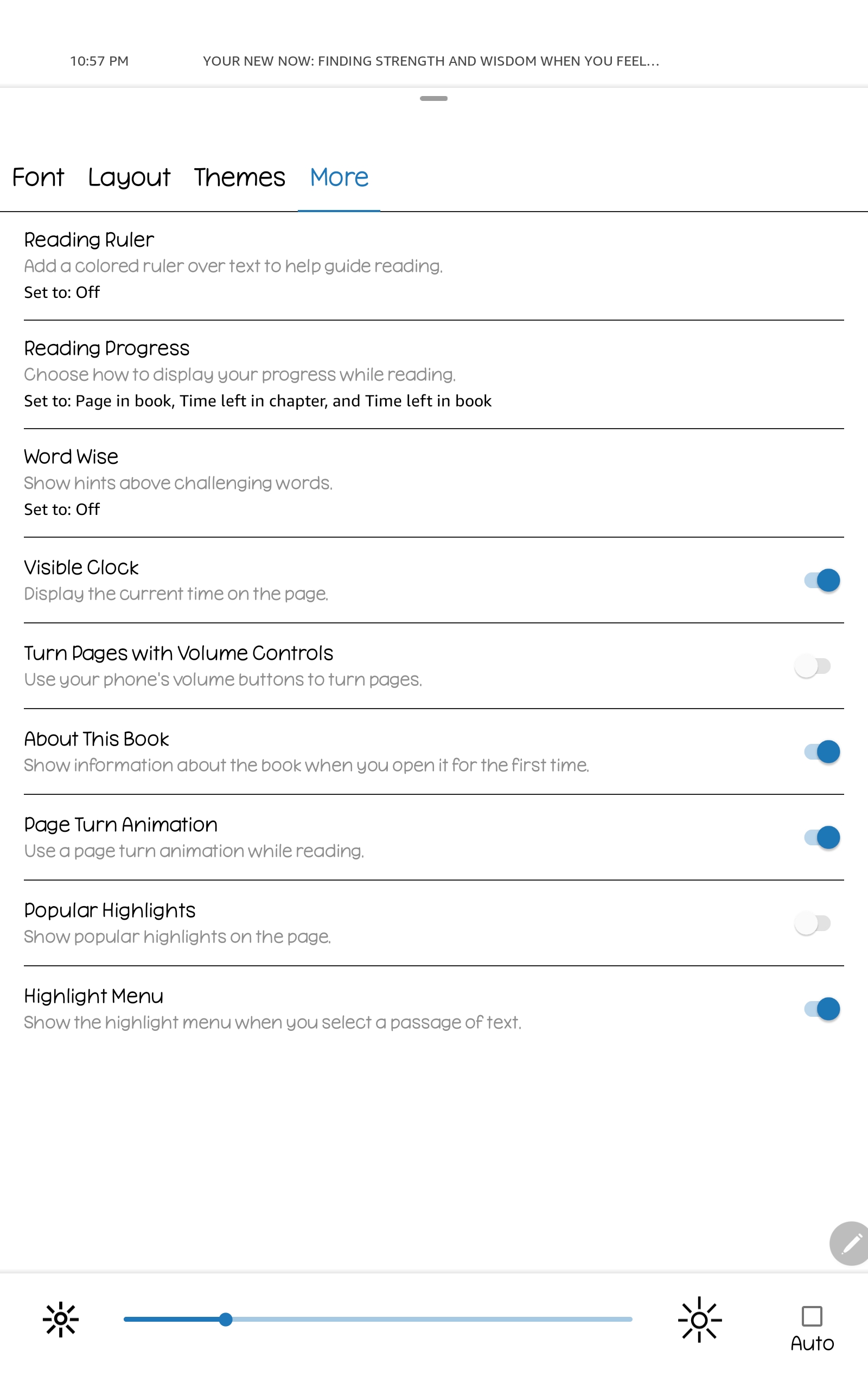Select the Layout tab
The height and width of the screenshot is (1389, 868).
click(129, 177)
